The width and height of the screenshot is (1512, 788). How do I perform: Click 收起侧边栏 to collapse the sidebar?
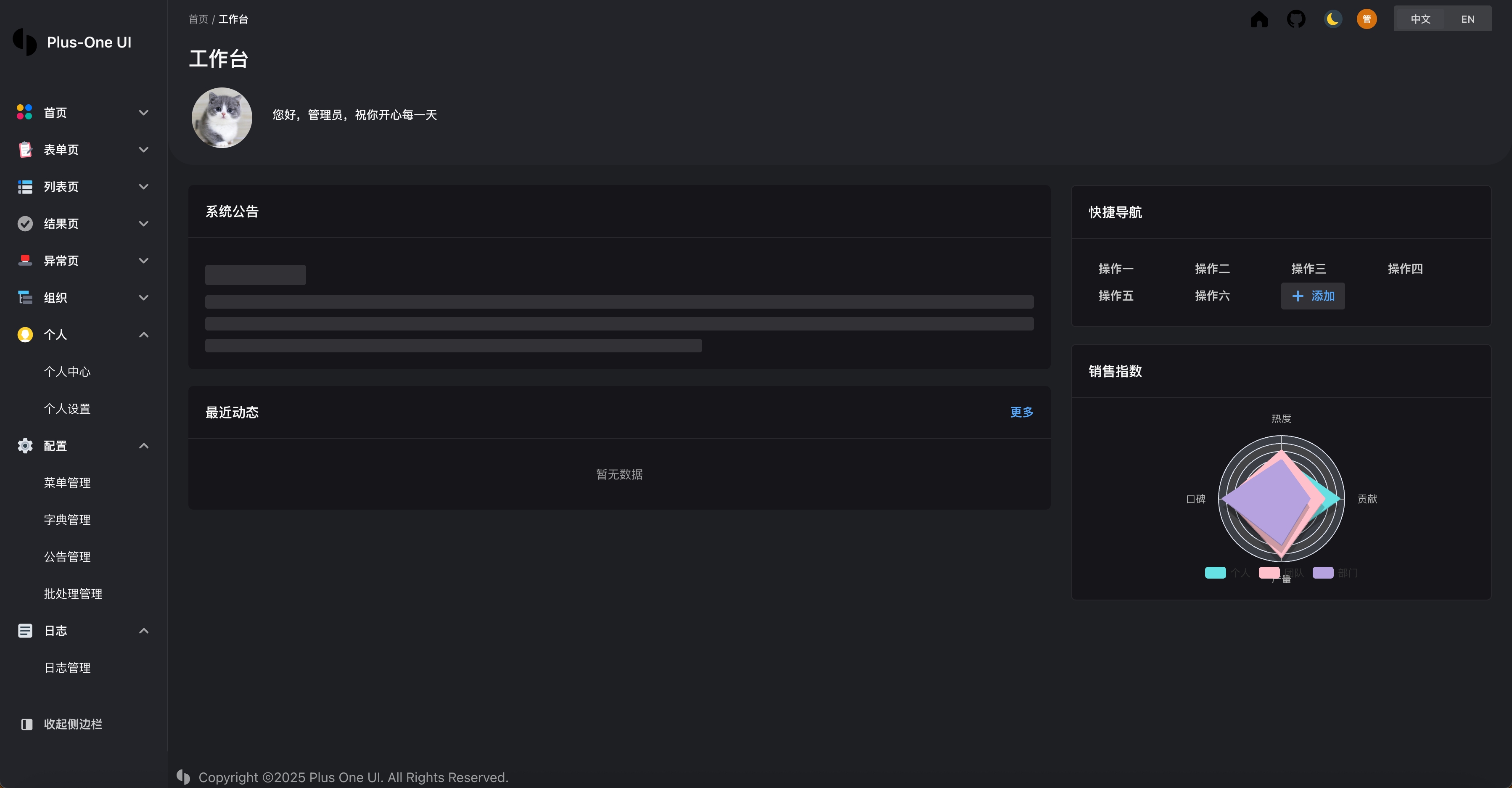73,724
